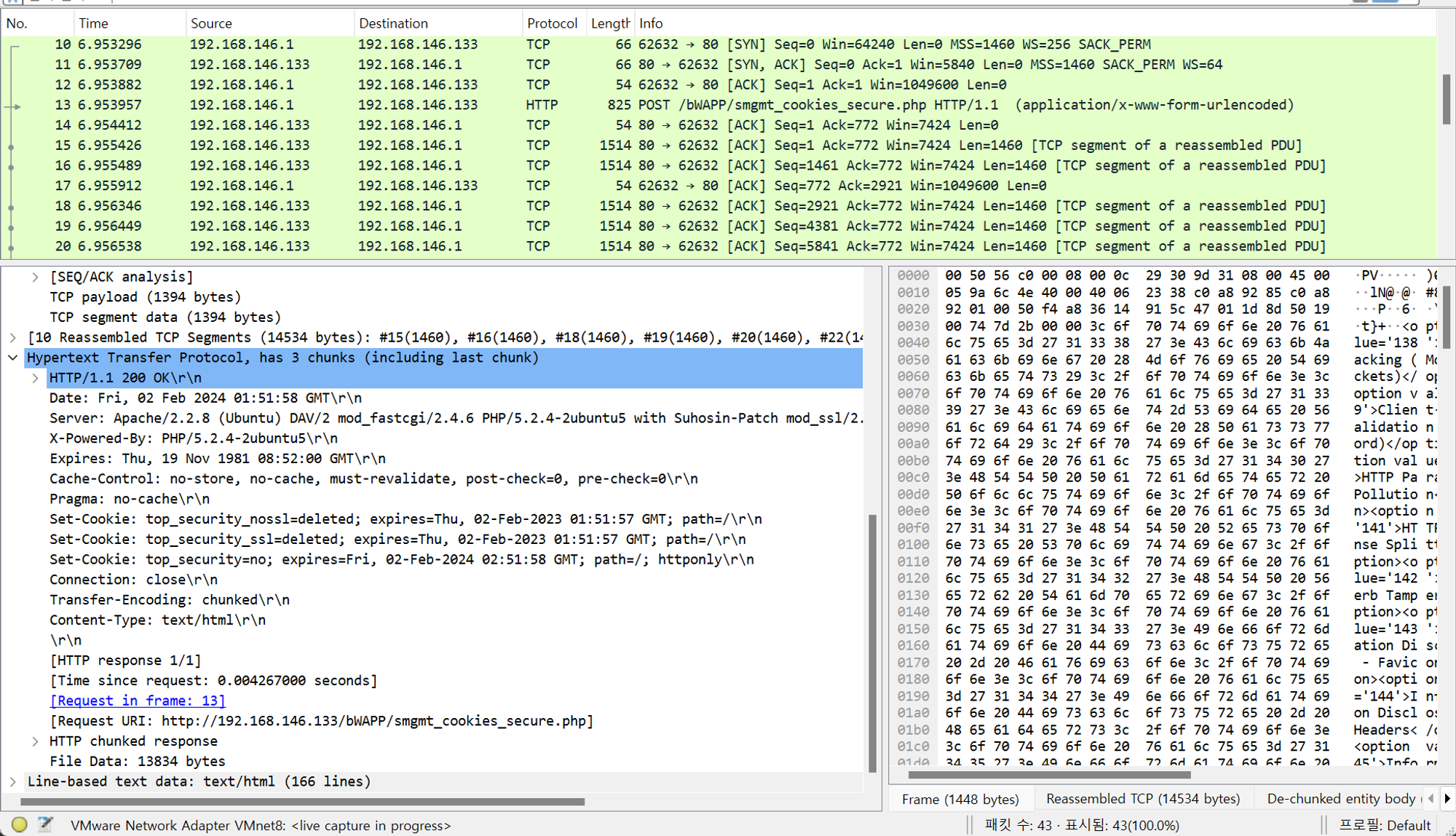
Task: Open capture file properties notepad icon
Action: (x=45, y=824)
